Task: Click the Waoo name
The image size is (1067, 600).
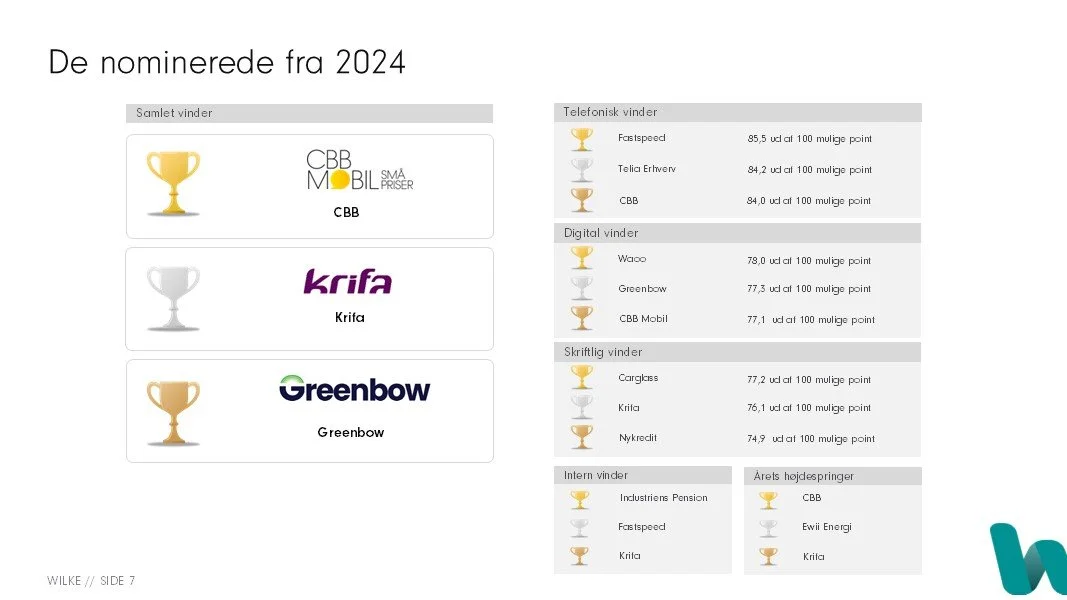Action: (x=632, y=259)
